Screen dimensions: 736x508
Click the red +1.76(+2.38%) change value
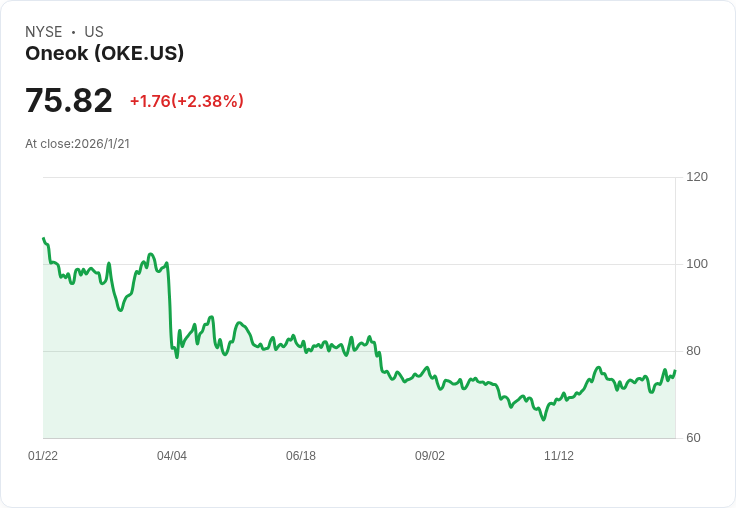[x=186, y=101]
